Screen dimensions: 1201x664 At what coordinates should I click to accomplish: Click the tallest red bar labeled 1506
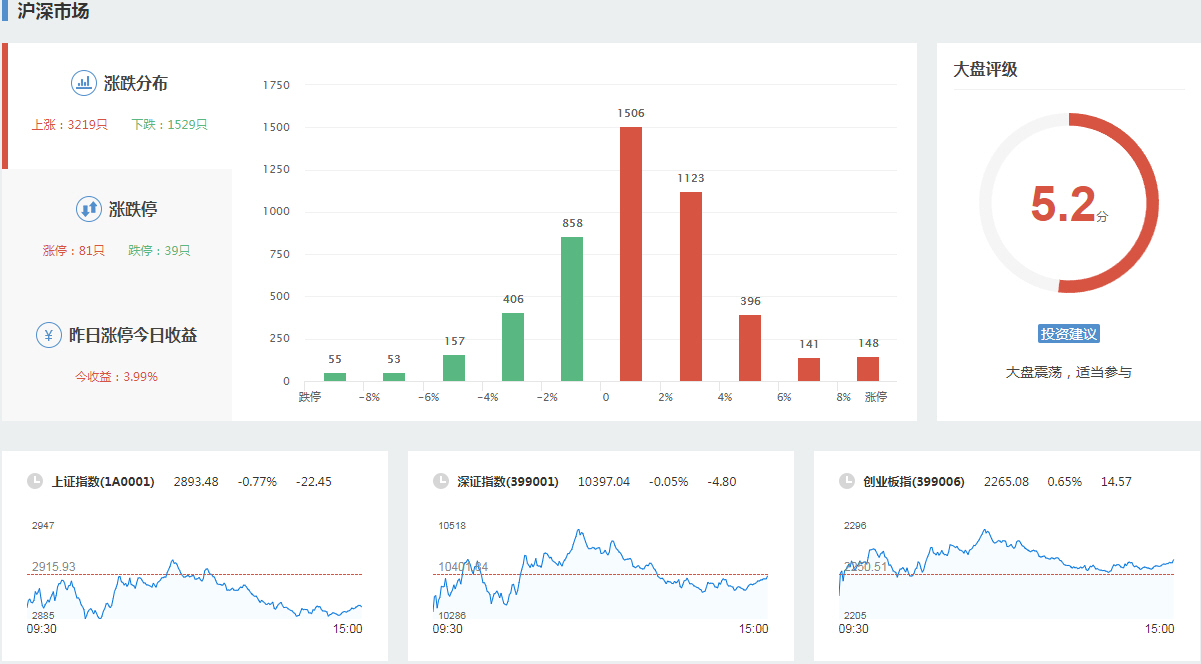point(631,255)
